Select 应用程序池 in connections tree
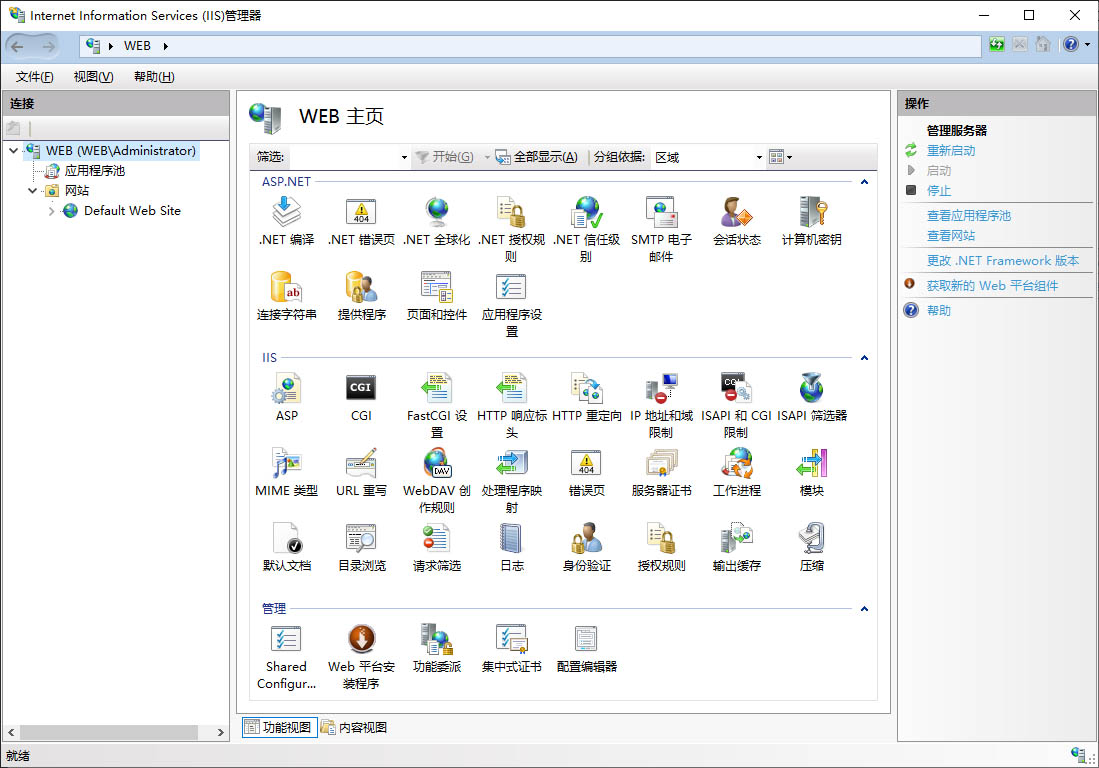The width and height of the screenshot is (1099, 768). pos(95,171)
